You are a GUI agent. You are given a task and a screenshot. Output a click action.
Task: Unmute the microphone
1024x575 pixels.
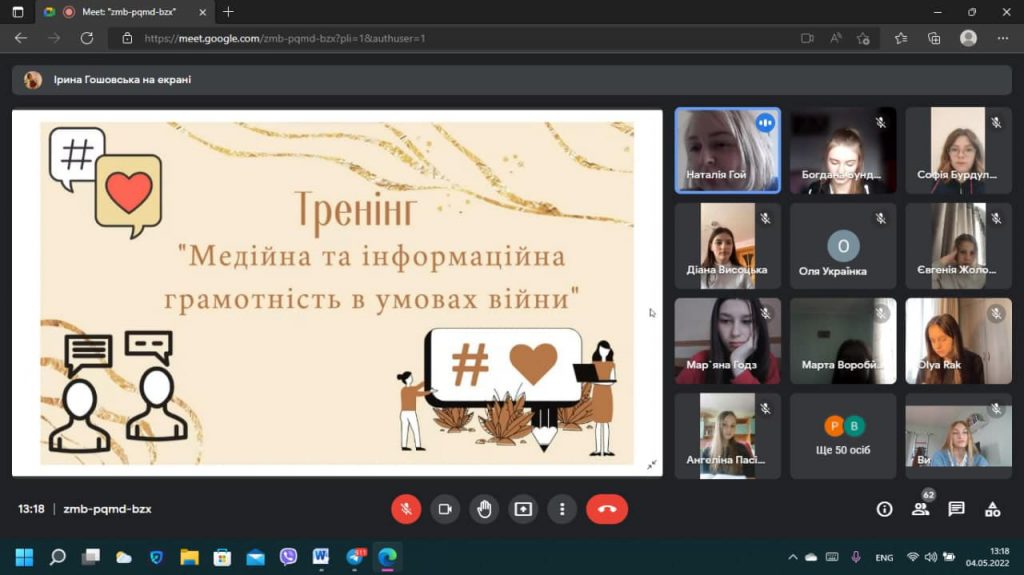[x=406, y=509]
